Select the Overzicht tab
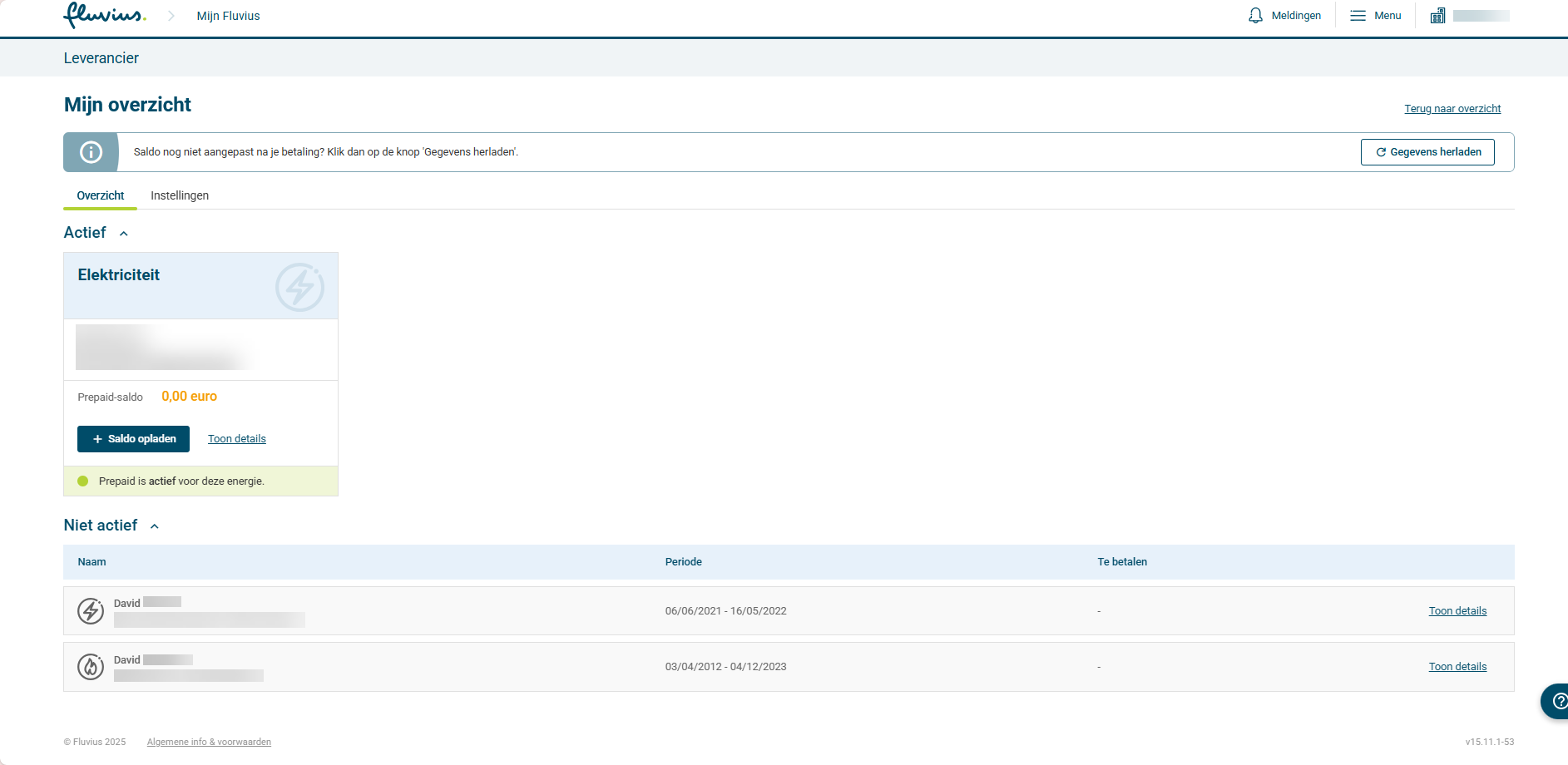1568x765 pixels. pos(101,195)
